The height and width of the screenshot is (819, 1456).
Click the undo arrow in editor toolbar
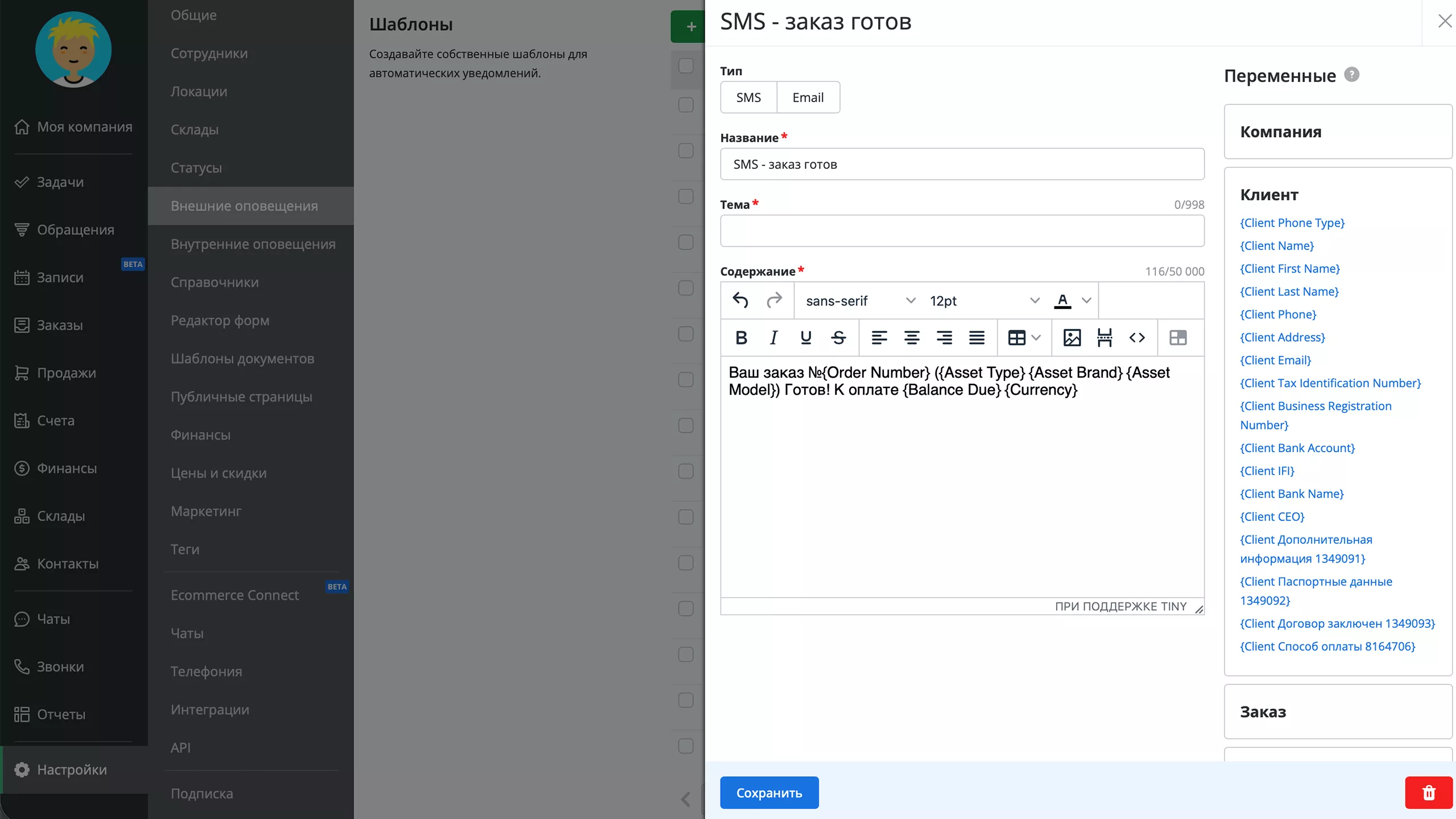coord(740,300)
